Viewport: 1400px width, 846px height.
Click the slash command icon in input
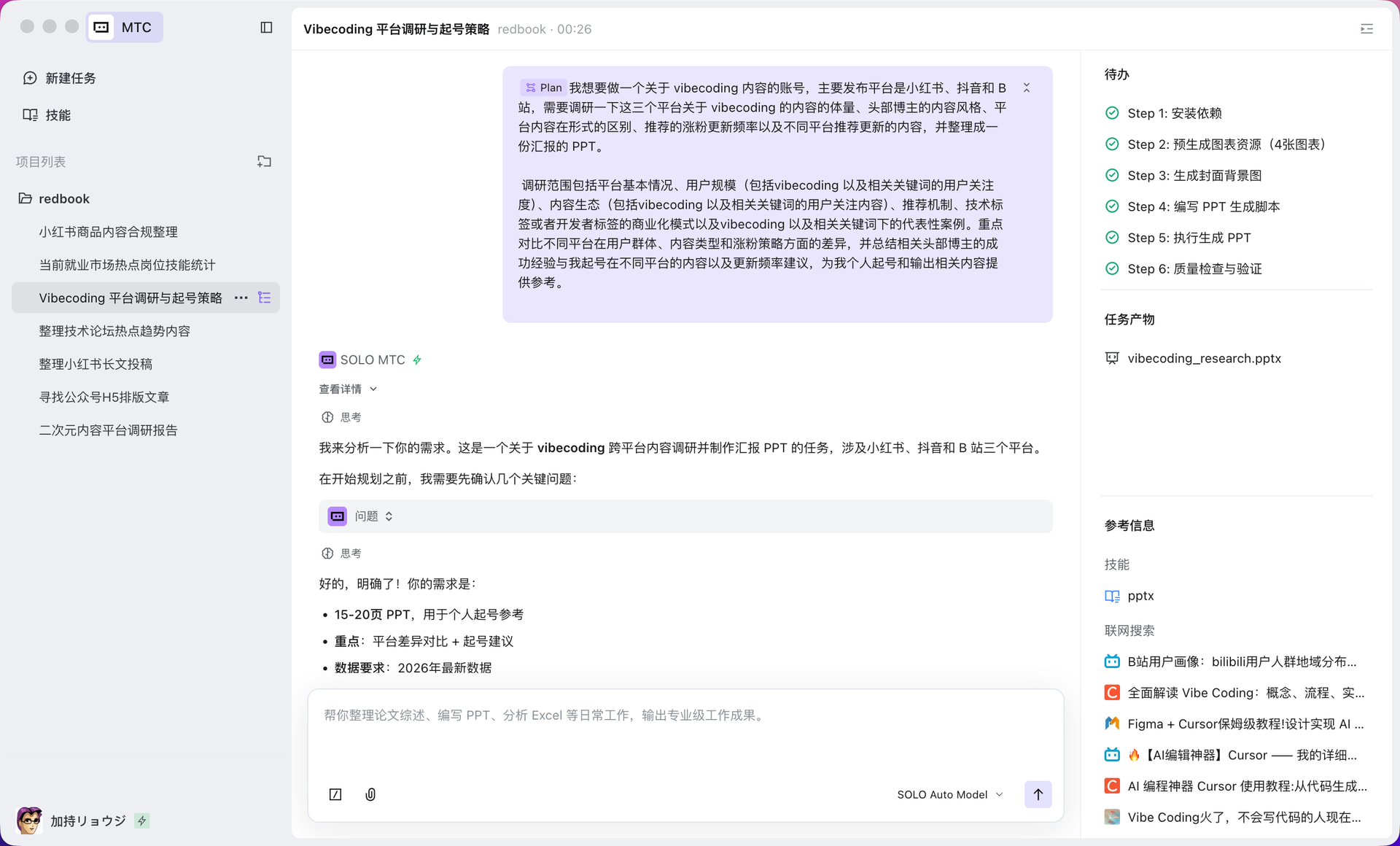(x=335, y=794)
